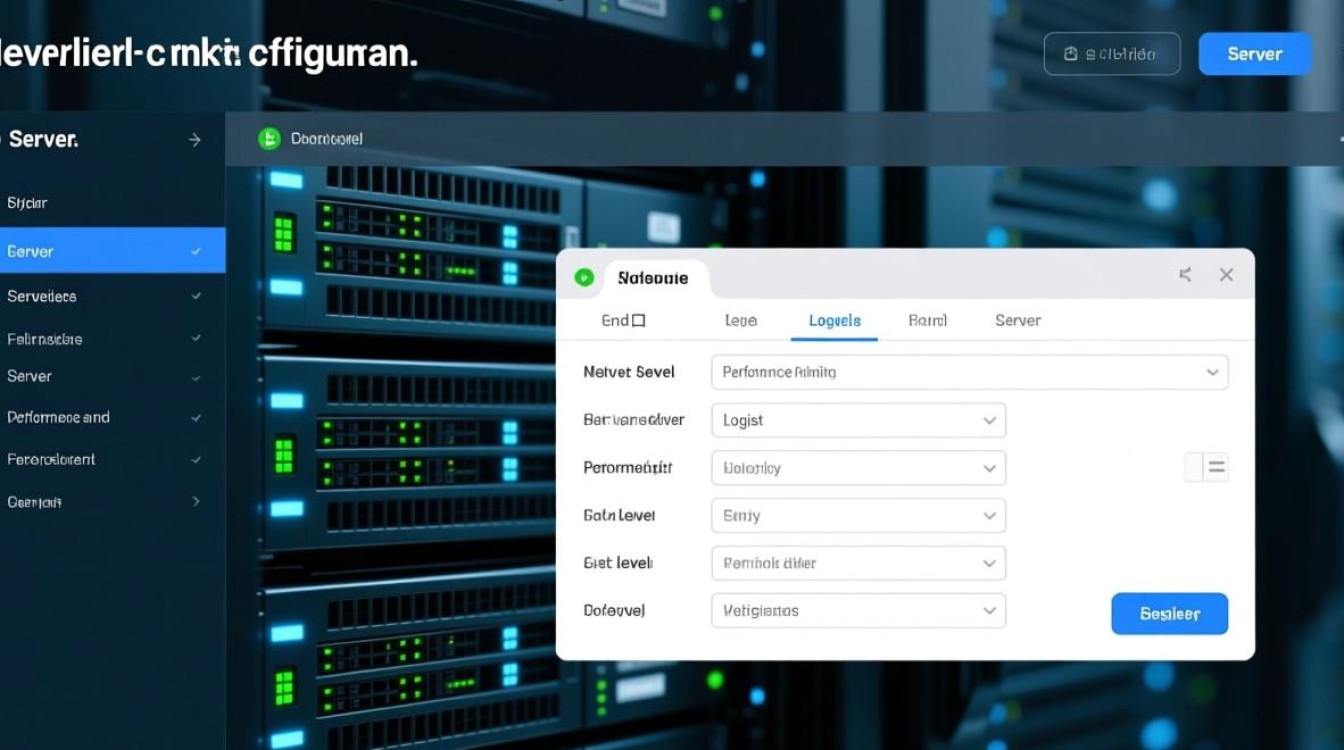The height and width of the screenshot is (750, 1344).
Task: Close the dialog with the X icon
Action: [1226, 275]
